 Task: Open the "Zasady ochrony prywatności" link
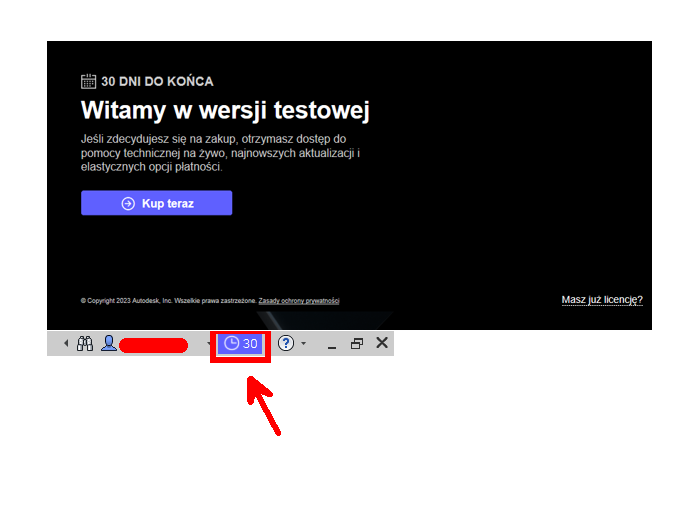point(299,300)
